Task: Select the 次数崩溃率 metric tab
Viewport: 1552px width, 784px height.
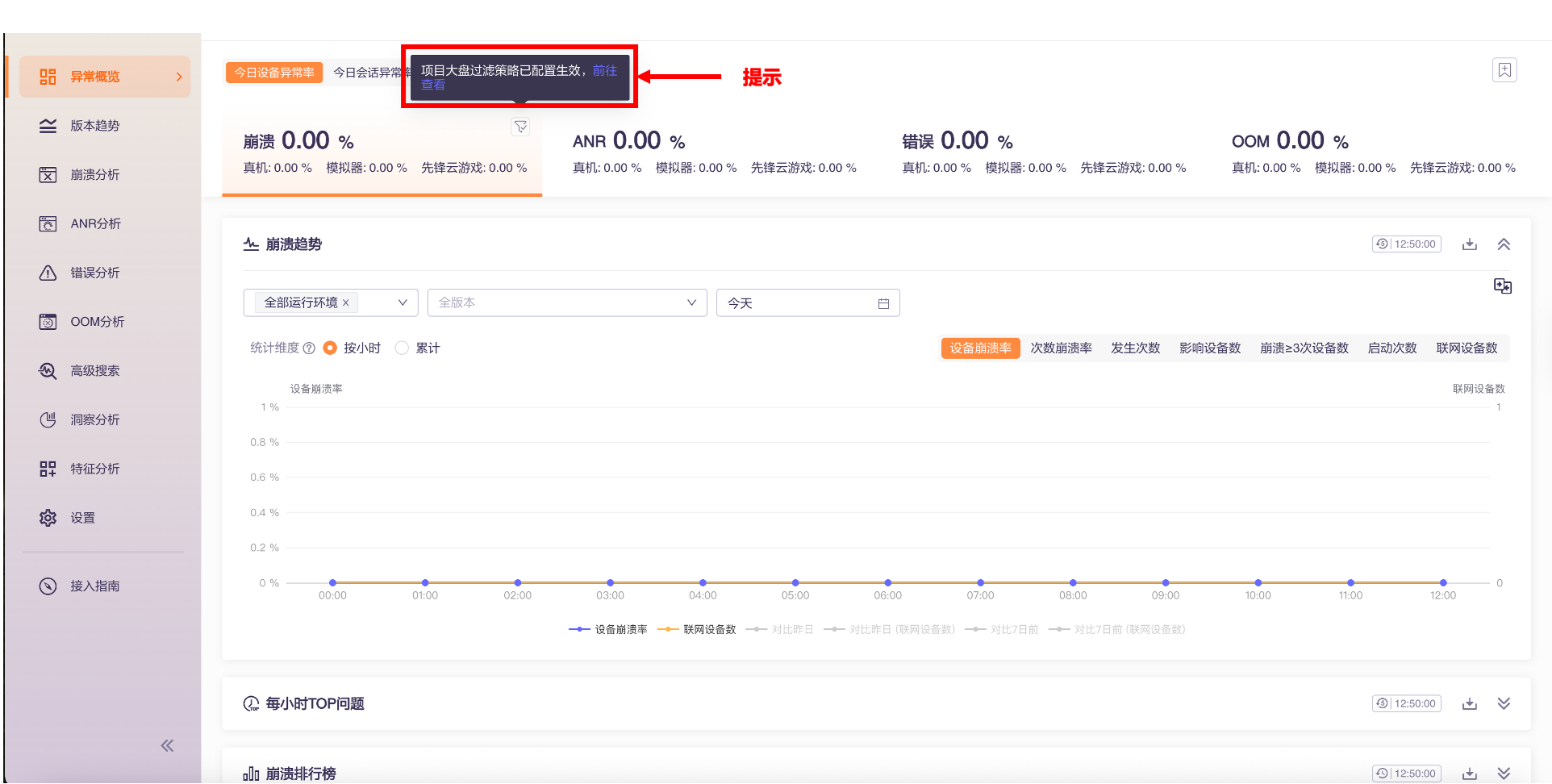Action: 1061,348
